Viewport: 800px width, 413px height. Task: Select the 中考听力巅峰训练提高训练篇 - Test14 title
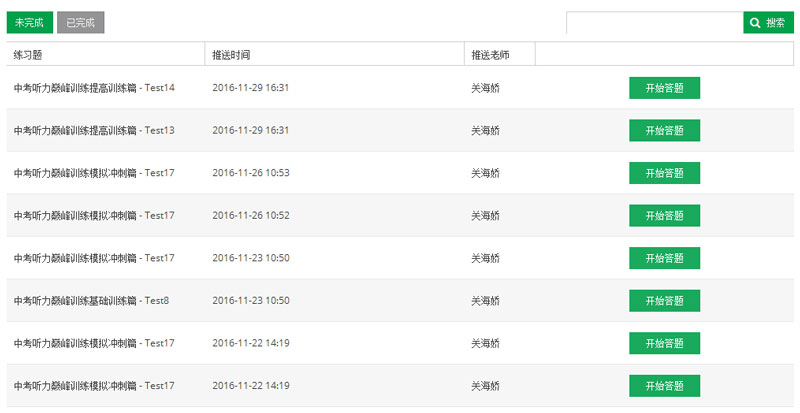click(94, 88)
